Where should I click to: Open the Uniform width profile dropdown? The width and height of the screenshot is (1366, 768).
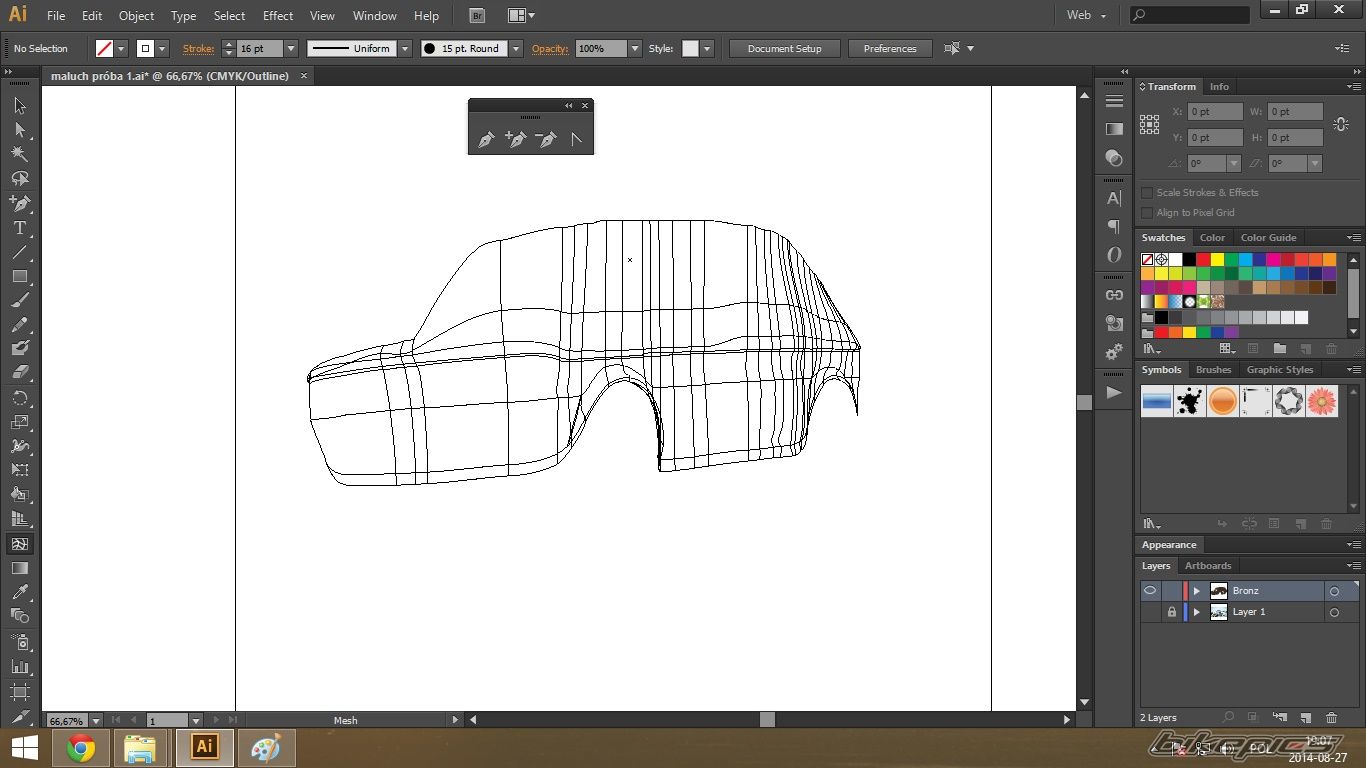(x=405, y=48)
